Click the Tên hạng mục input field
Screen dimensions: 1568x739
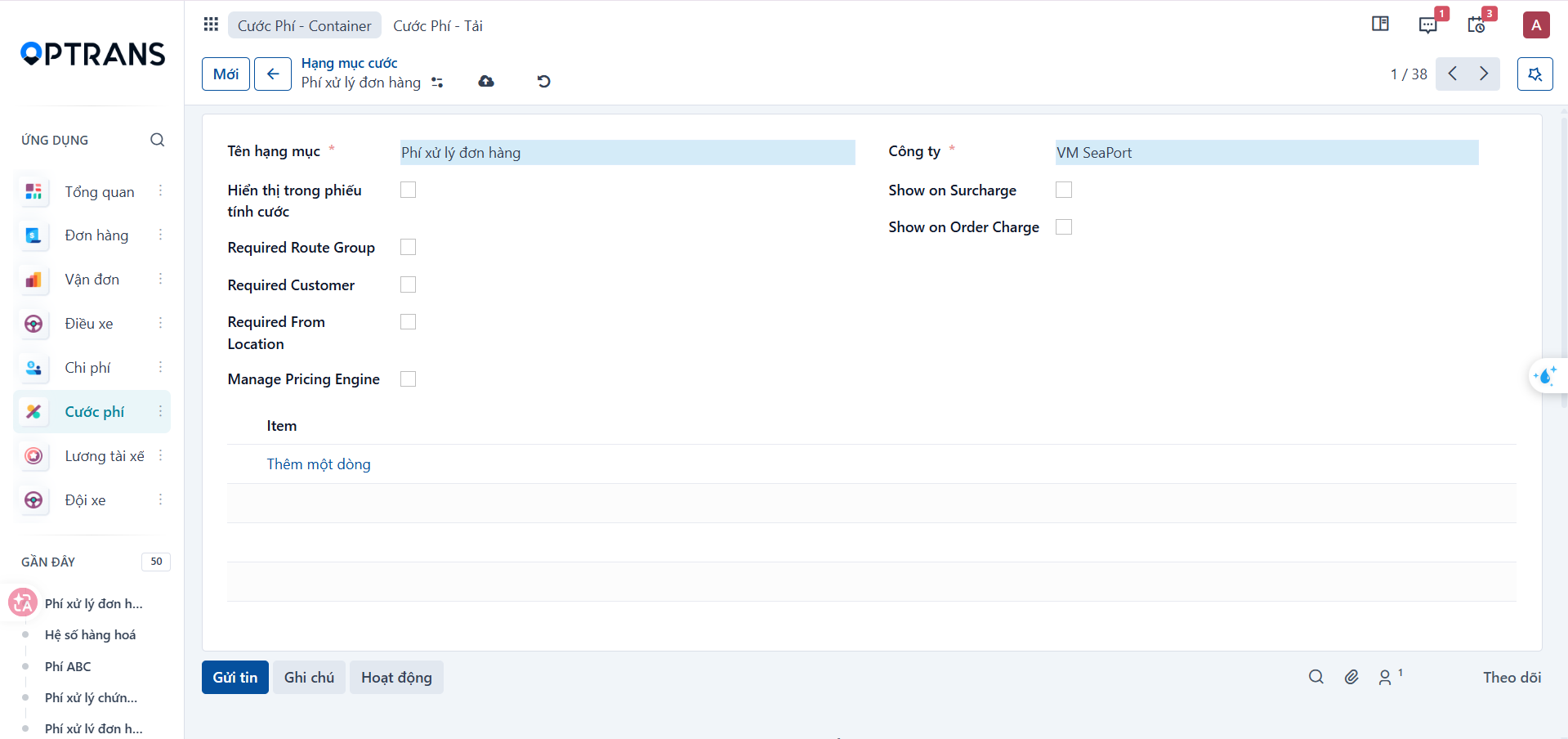[x=628, y=153]
